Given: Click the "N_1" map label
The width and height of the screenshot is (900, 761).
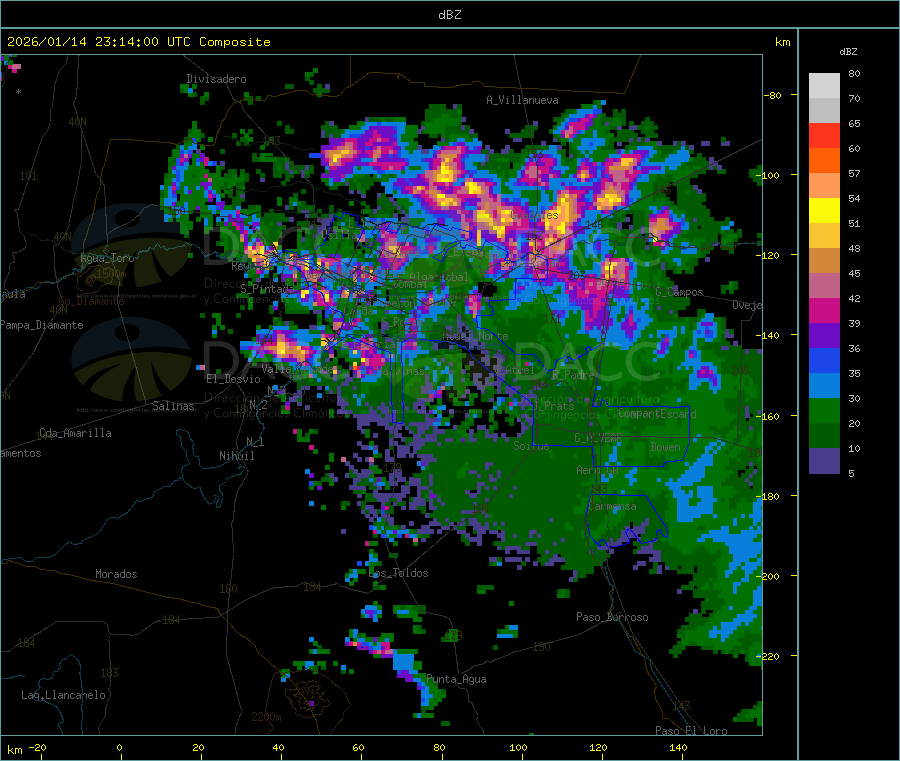Looking at the screenshot, I should click(x=255, y=442).
